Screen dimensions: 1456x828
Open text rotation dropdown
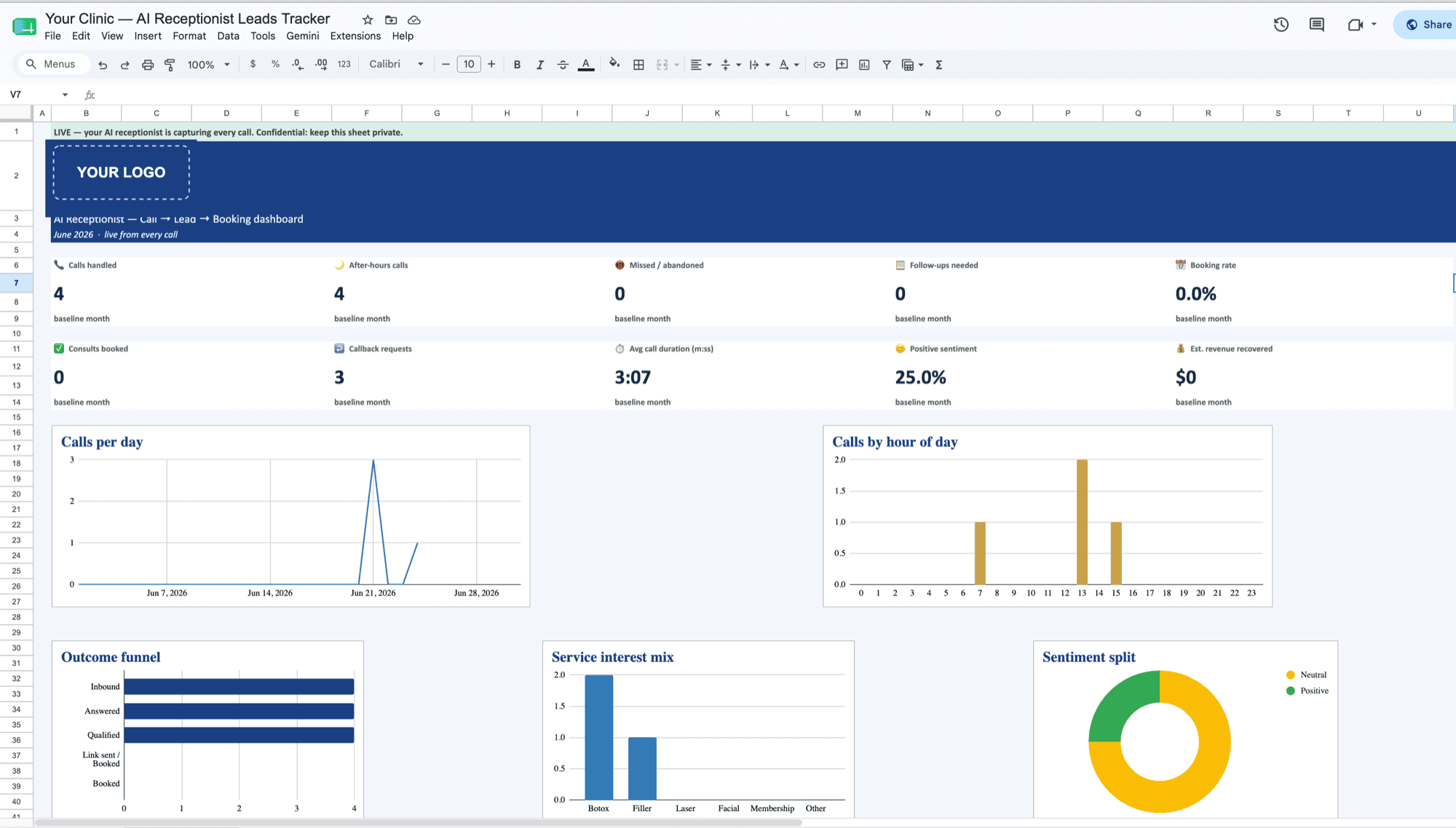pos(788,65)
